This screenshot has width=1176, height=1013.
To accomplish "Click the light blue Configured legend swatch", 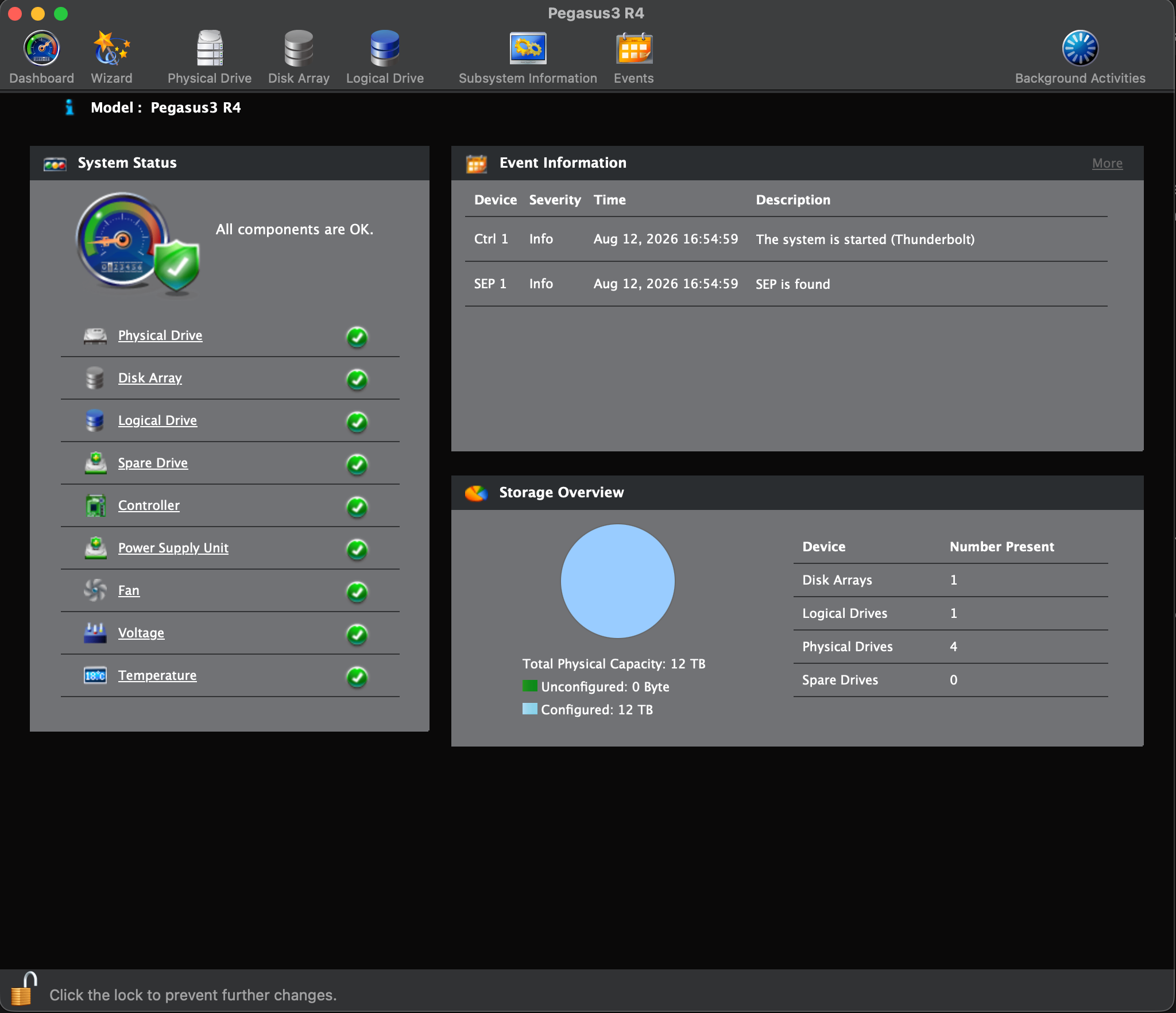I will click(x=530, y=709).
